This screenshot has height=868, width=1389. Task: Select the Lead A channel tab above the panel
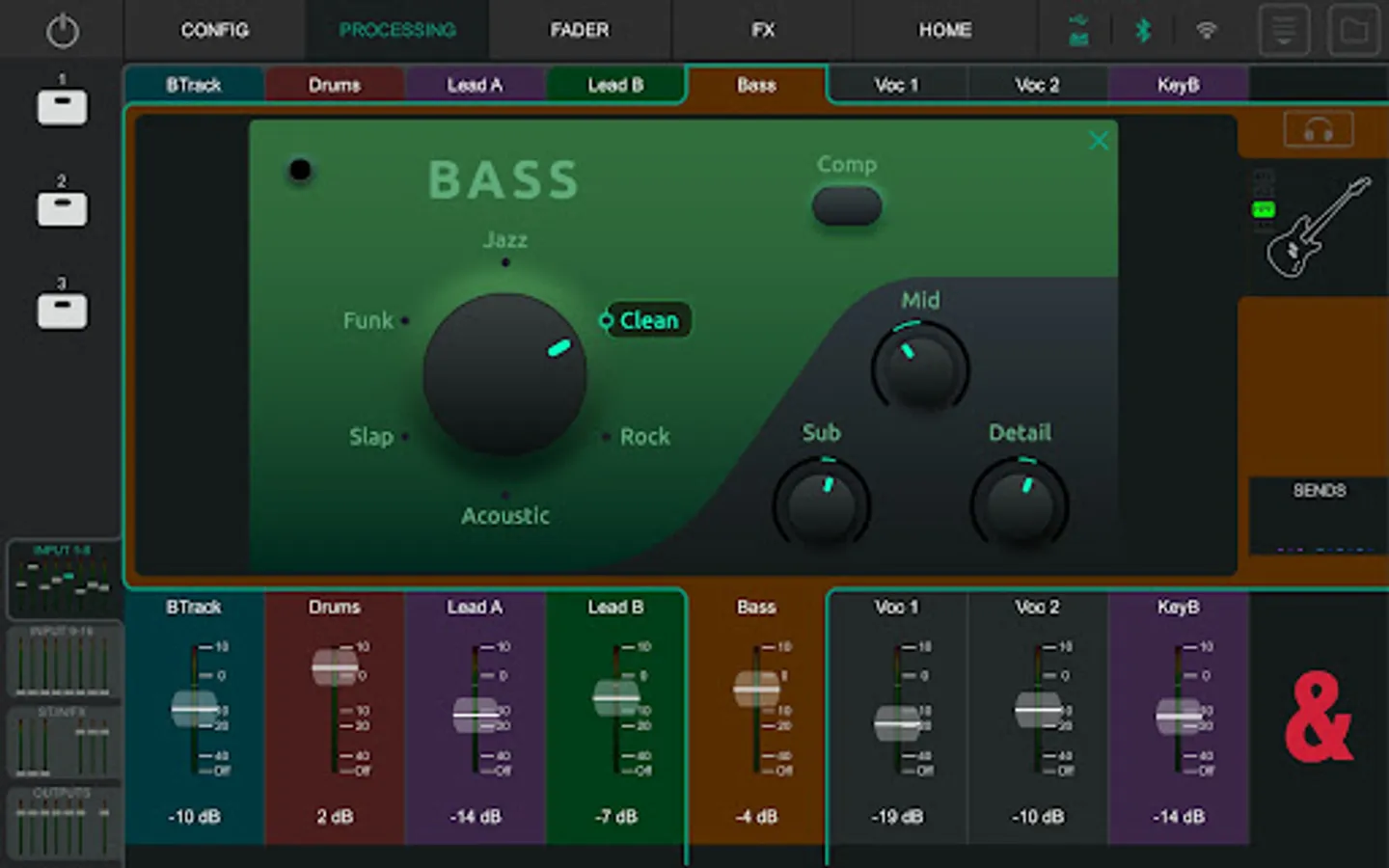tap(476, 85)
